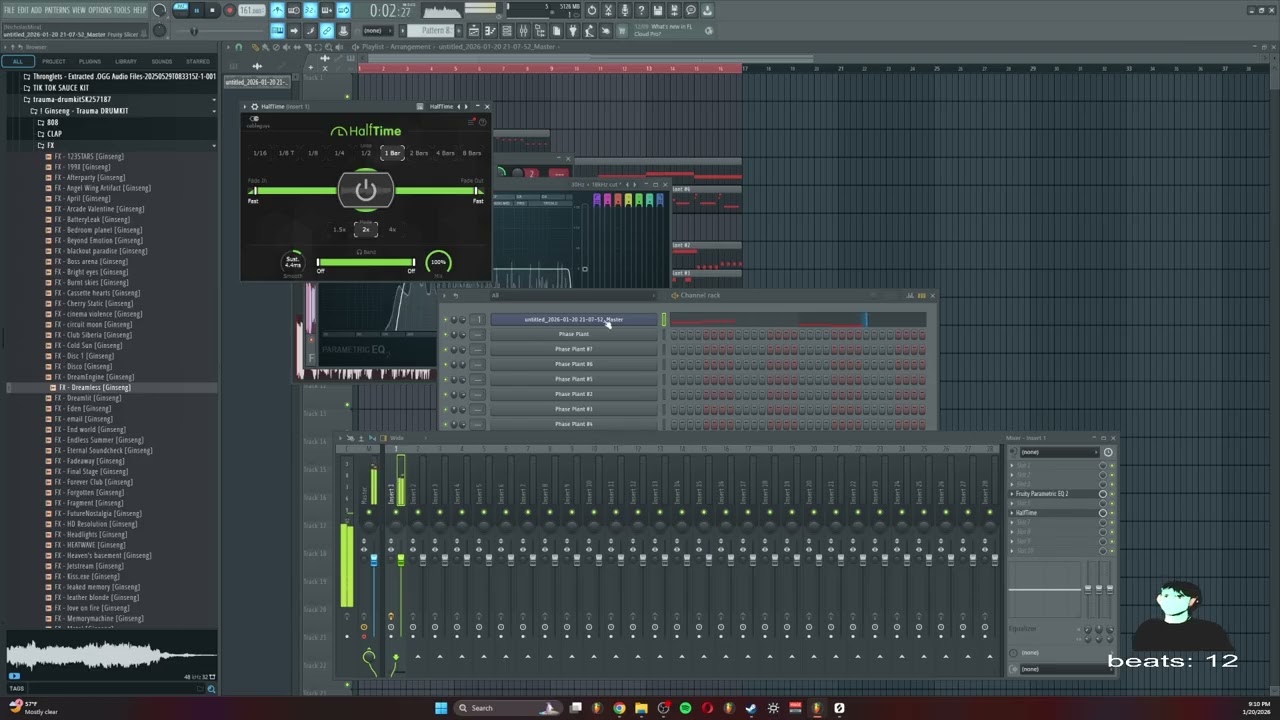Open the FILE menu
Image resolution: width=1280 pixels, height=720 pixels.
[x=9, y=10]
